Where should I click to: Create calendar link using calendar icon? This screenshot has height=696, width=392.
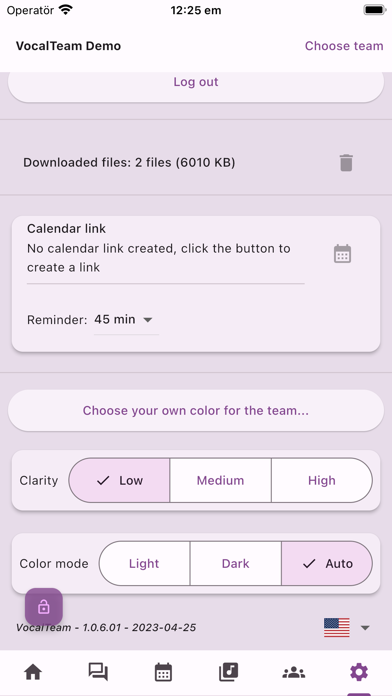342,254
